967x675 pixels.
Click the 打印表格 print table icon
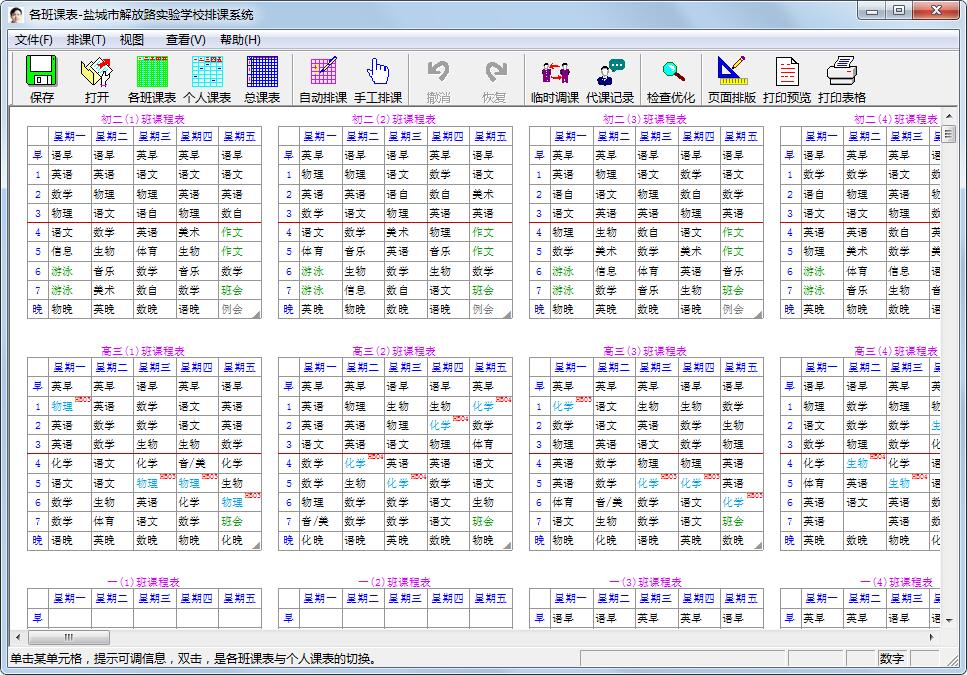click(x=842, y=79)
